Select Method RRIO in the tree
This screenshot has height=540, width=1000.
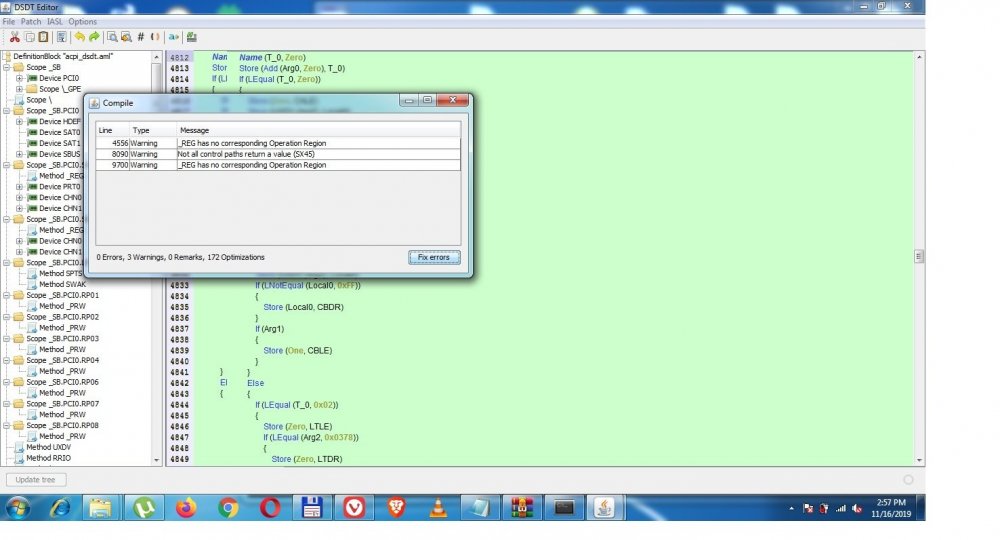(48, 458)
